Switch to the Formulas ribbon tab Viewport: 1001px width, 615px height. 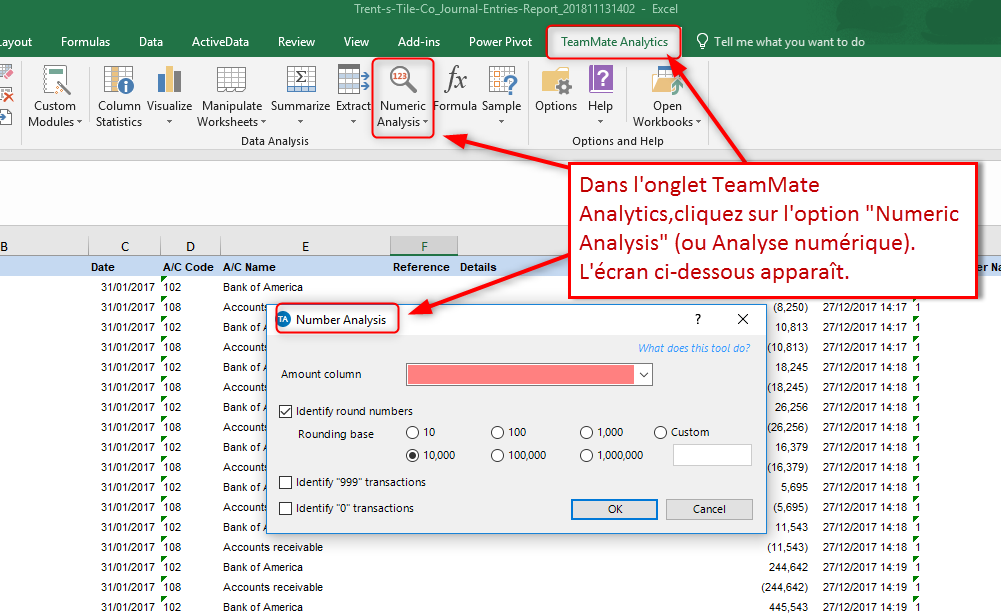(x=86, y=42)
